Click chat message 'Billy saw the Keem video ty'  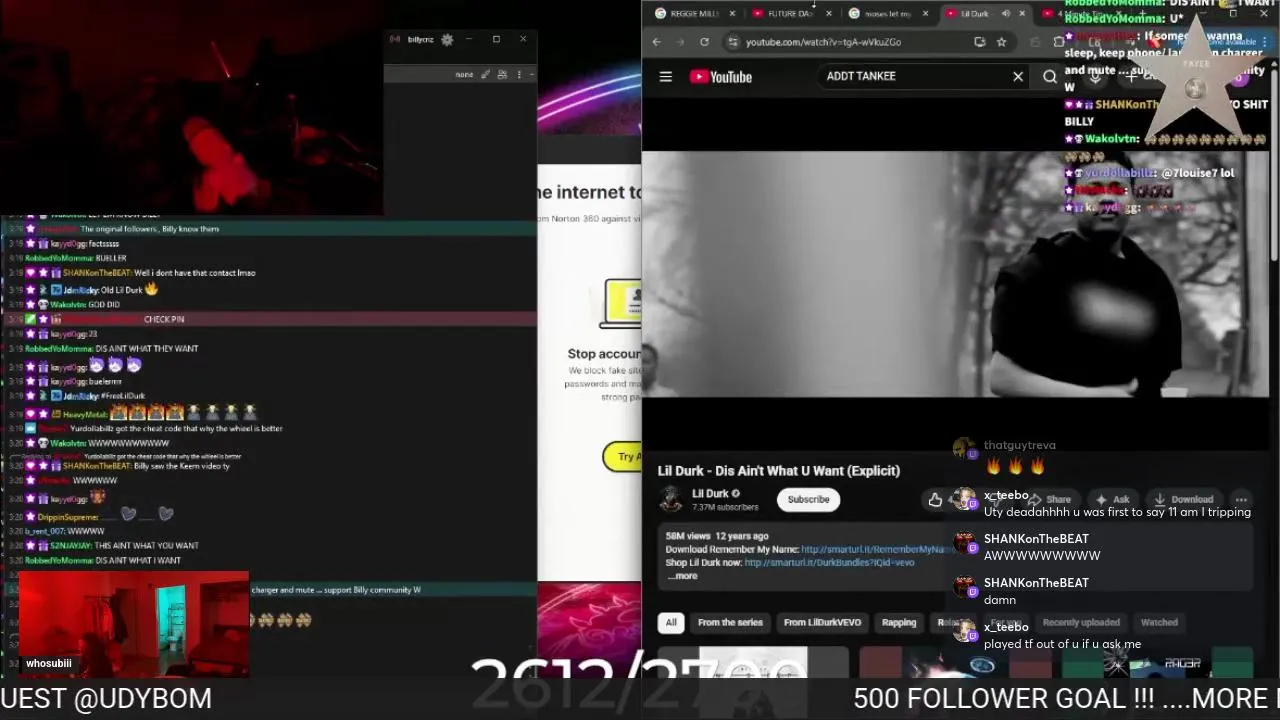pyautogui.click(x=181, y=466)
